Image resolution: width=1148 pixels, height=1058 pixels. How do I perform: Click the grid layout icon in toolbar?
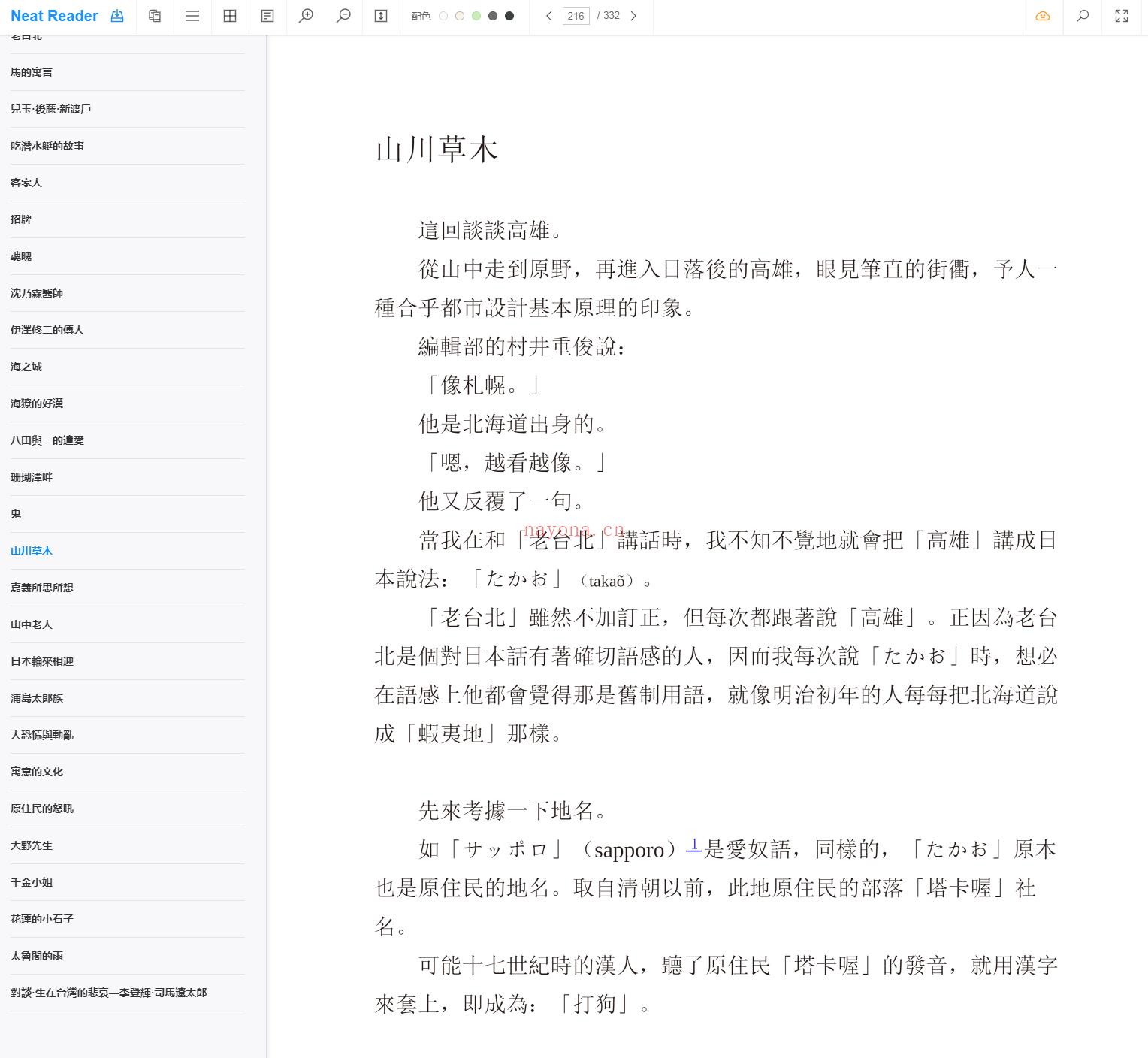click(230, 16)
